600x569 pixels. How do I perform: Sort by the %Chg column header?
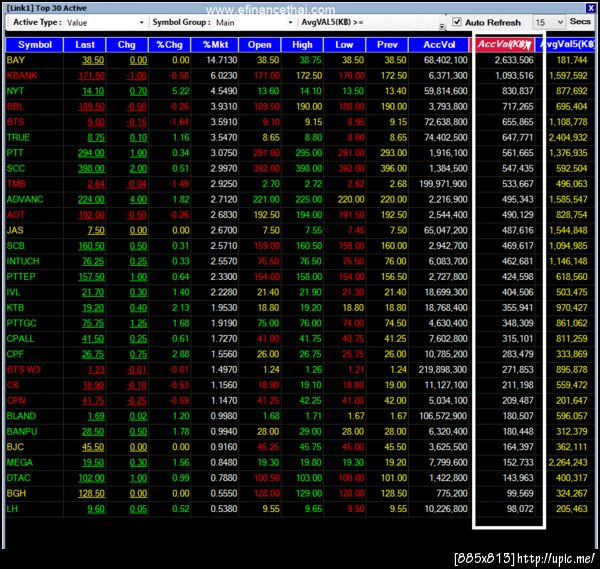(169, 45)
